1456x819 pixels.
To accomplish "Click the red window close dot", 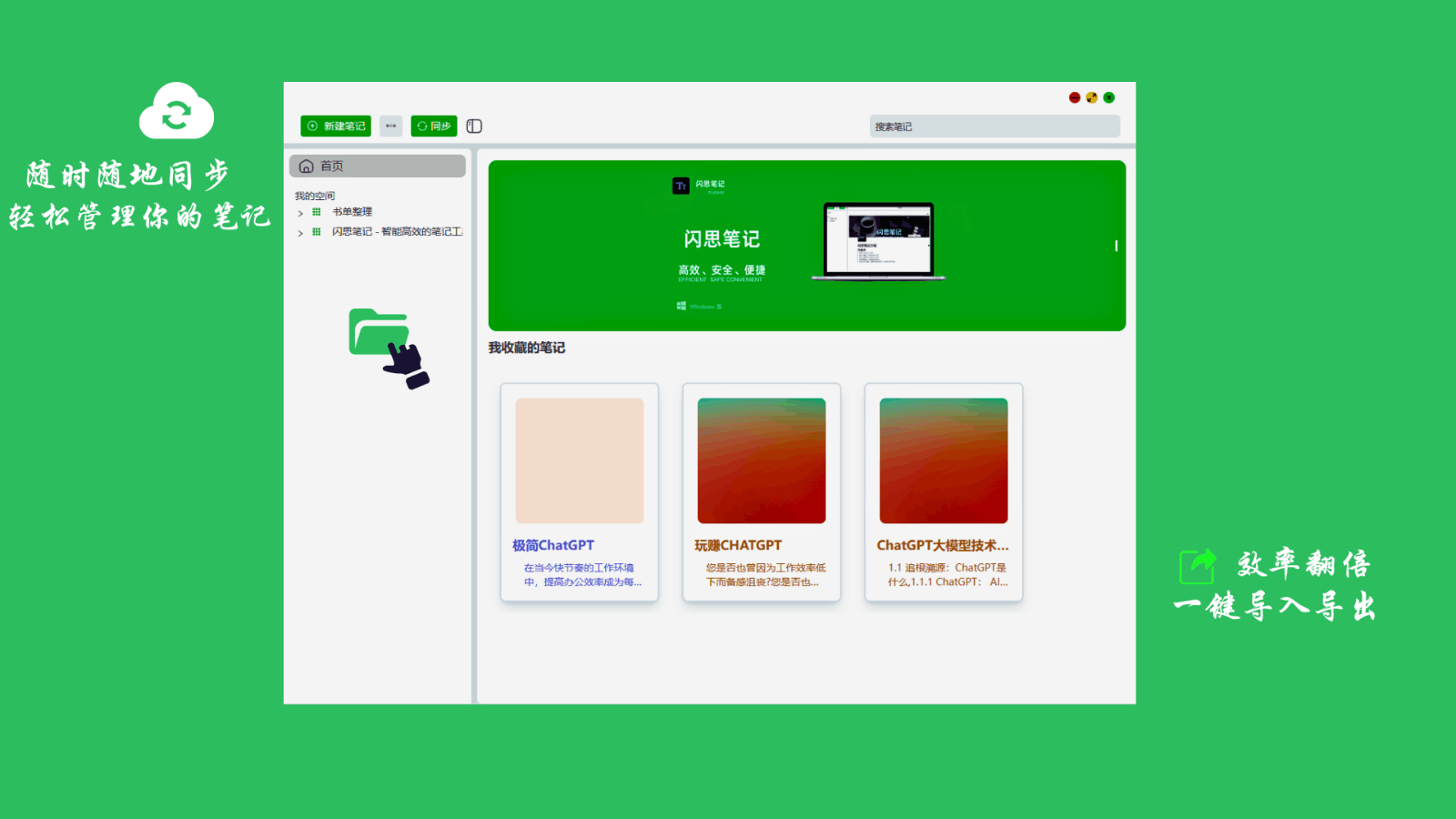I will pyautogui.click(x=1075, y=97).
